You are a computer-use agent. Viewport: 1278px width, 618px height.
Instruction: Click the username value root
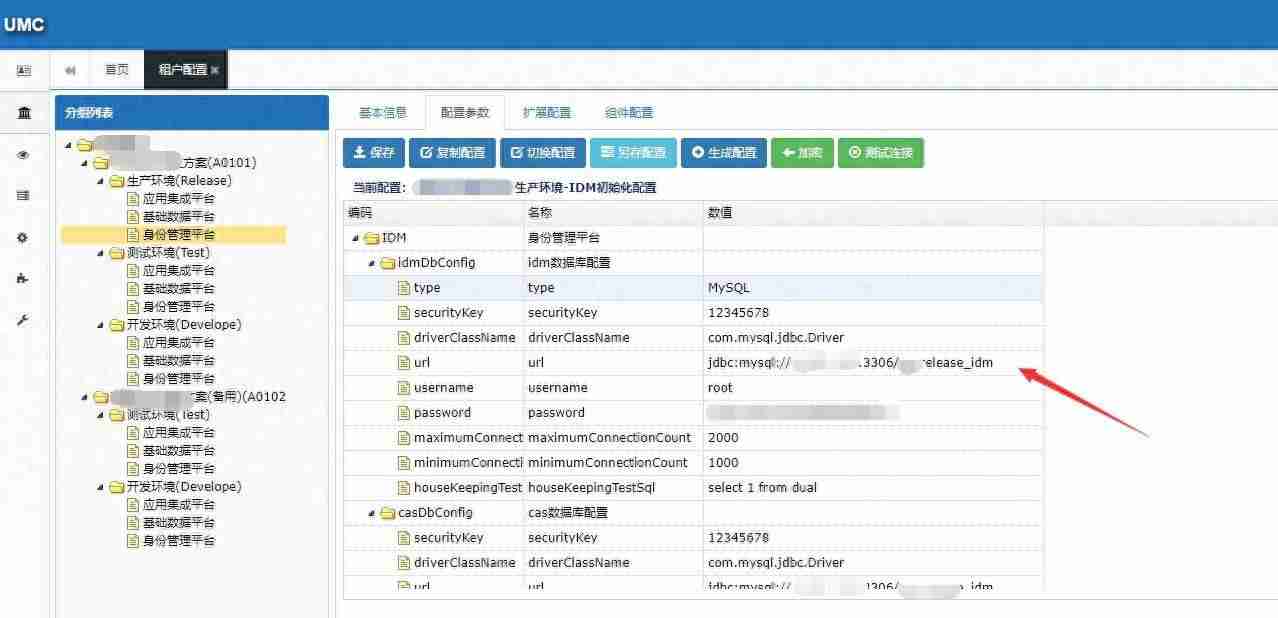click(x=873, y=388)
